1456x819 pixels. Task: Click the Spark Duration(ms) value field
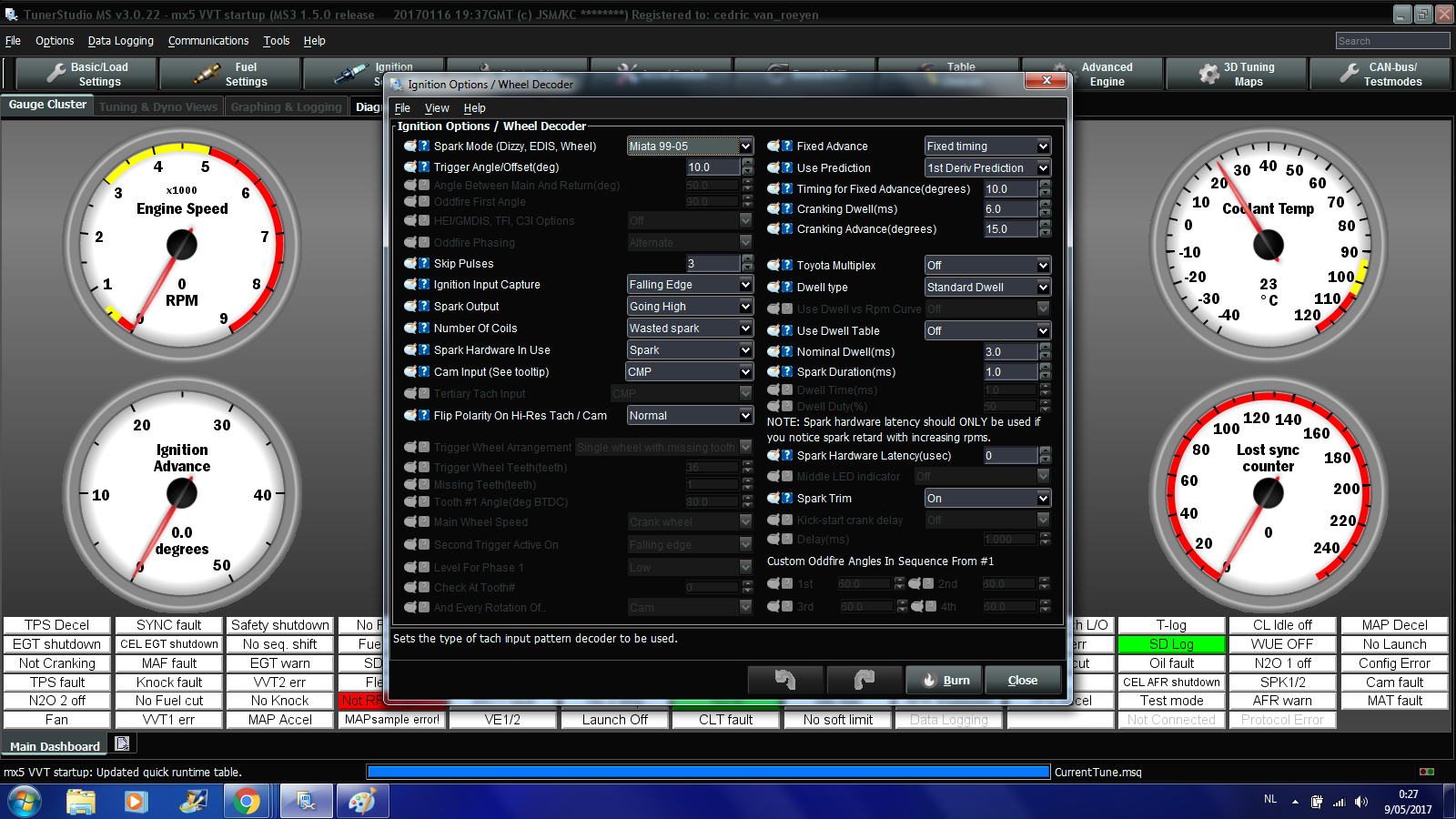(1010, 371)
